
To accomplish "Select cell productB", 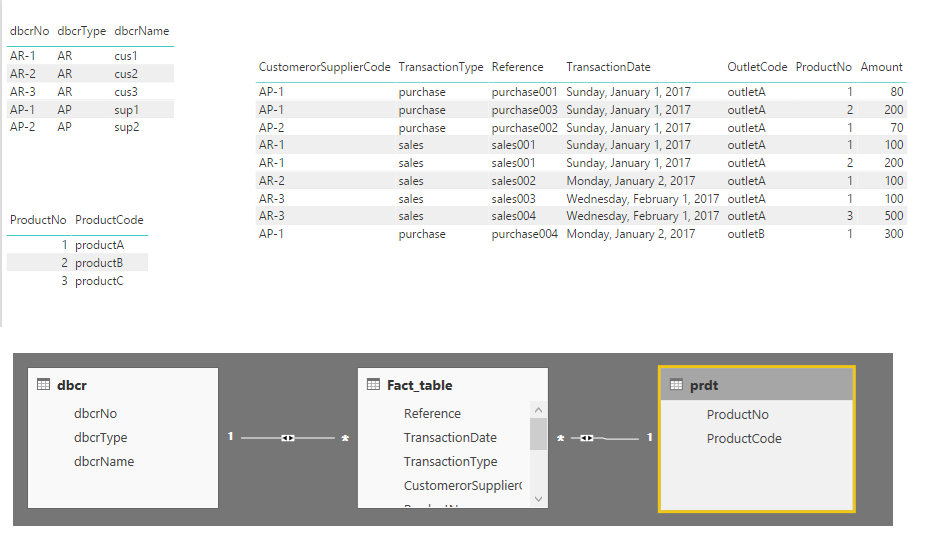I will coord(99,263).
